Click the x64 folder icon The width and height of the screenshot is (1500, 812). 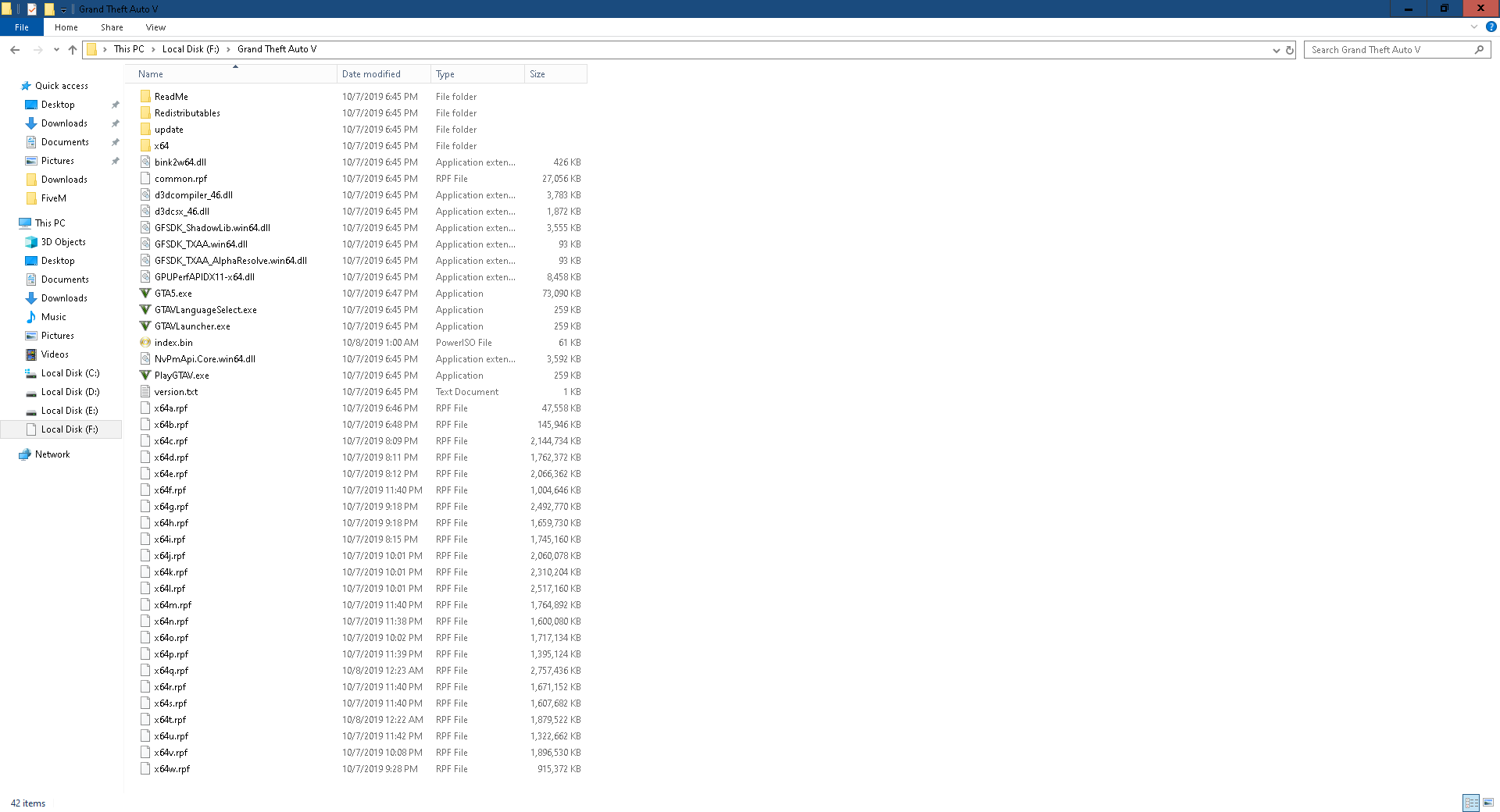(x=145, y=146)
